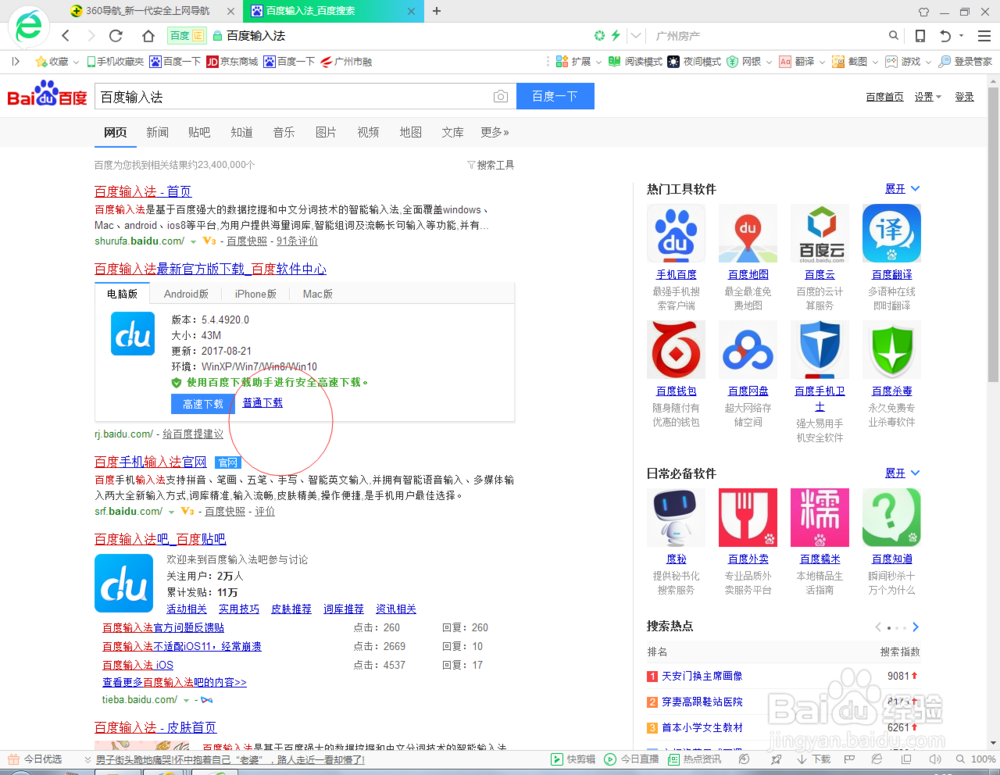Open the 百度翻译 app icon
This screenshot has width=1000, height=775.
[892, 233]
